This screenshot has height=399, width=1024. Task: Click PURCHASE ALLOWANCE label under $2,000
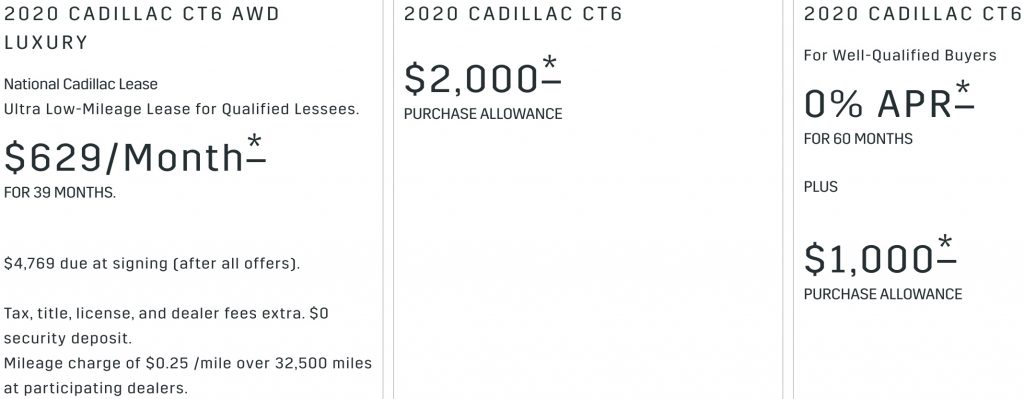tap(483, 114)
